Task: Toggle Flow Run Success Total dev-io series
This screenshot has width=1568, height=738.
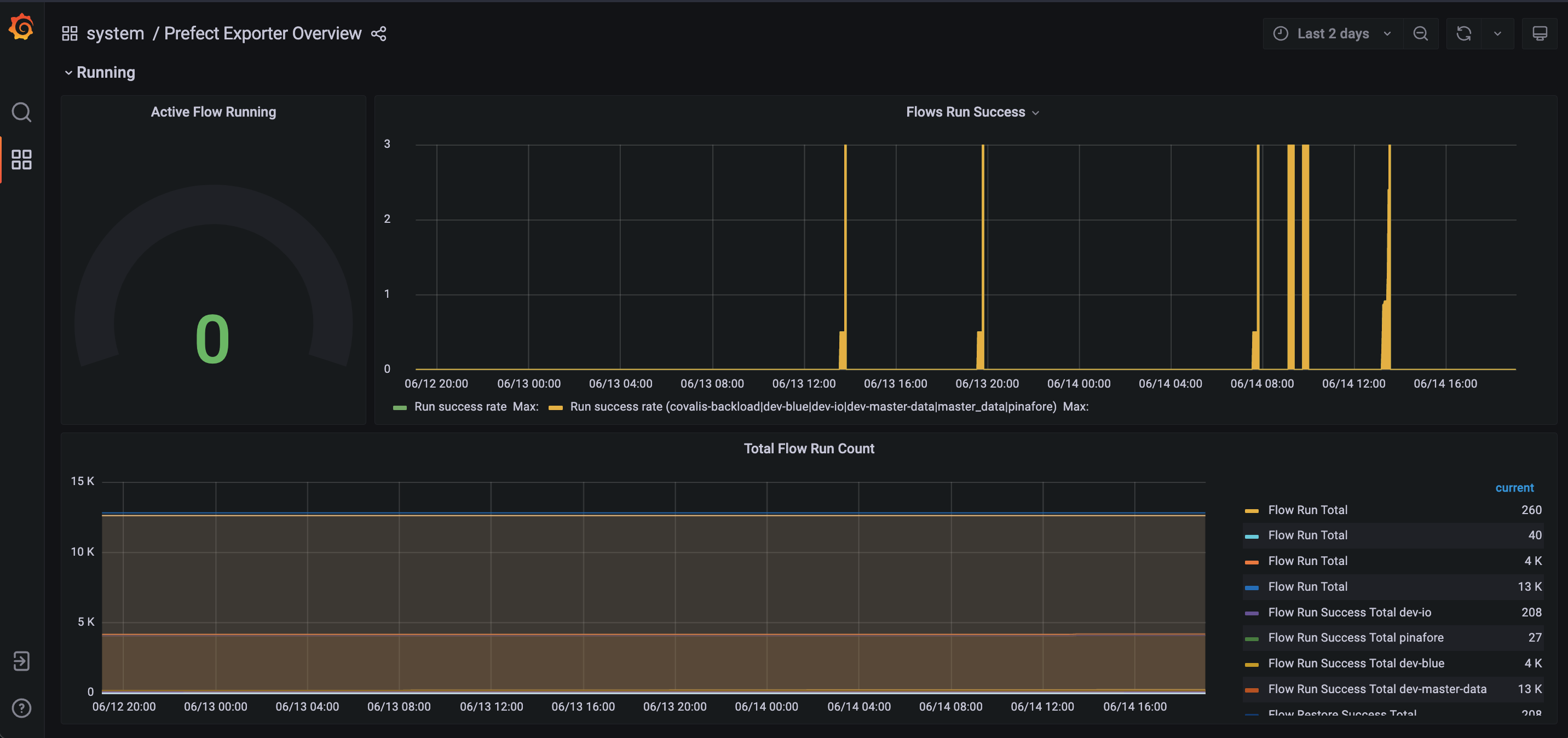Action: pyautogui.click(x=1349, y=612)
